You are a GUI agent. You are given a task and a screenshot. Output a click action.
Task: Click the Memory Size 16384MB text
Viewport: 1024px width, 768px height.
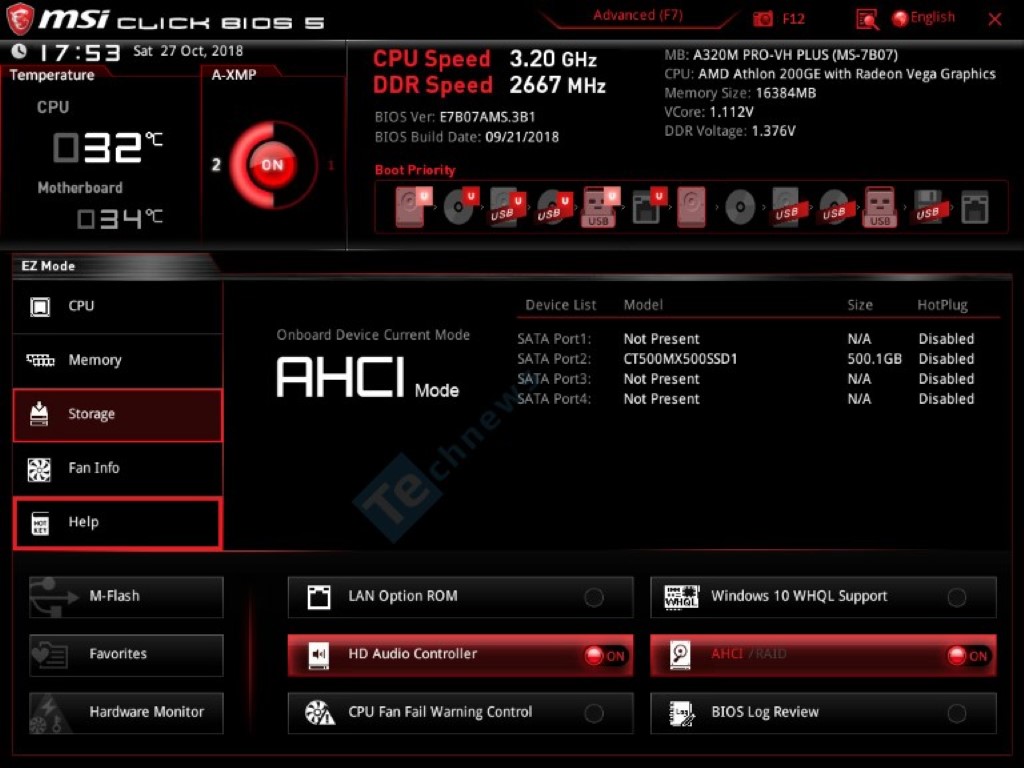click(x=740, y=93)
